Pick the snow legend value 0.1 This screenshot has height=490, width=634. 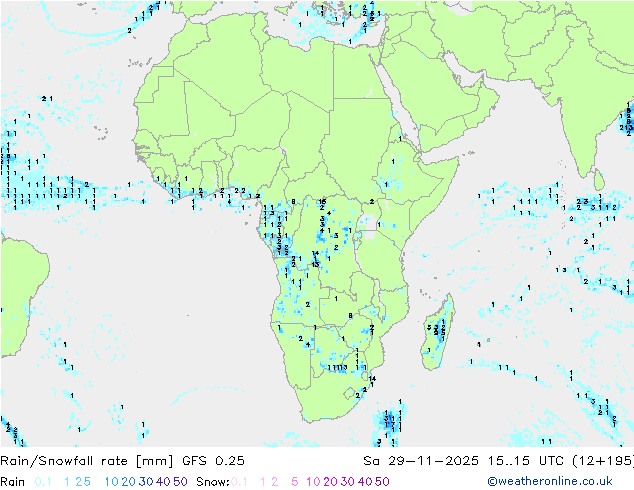pyautogui.click(x=239, y=482)
